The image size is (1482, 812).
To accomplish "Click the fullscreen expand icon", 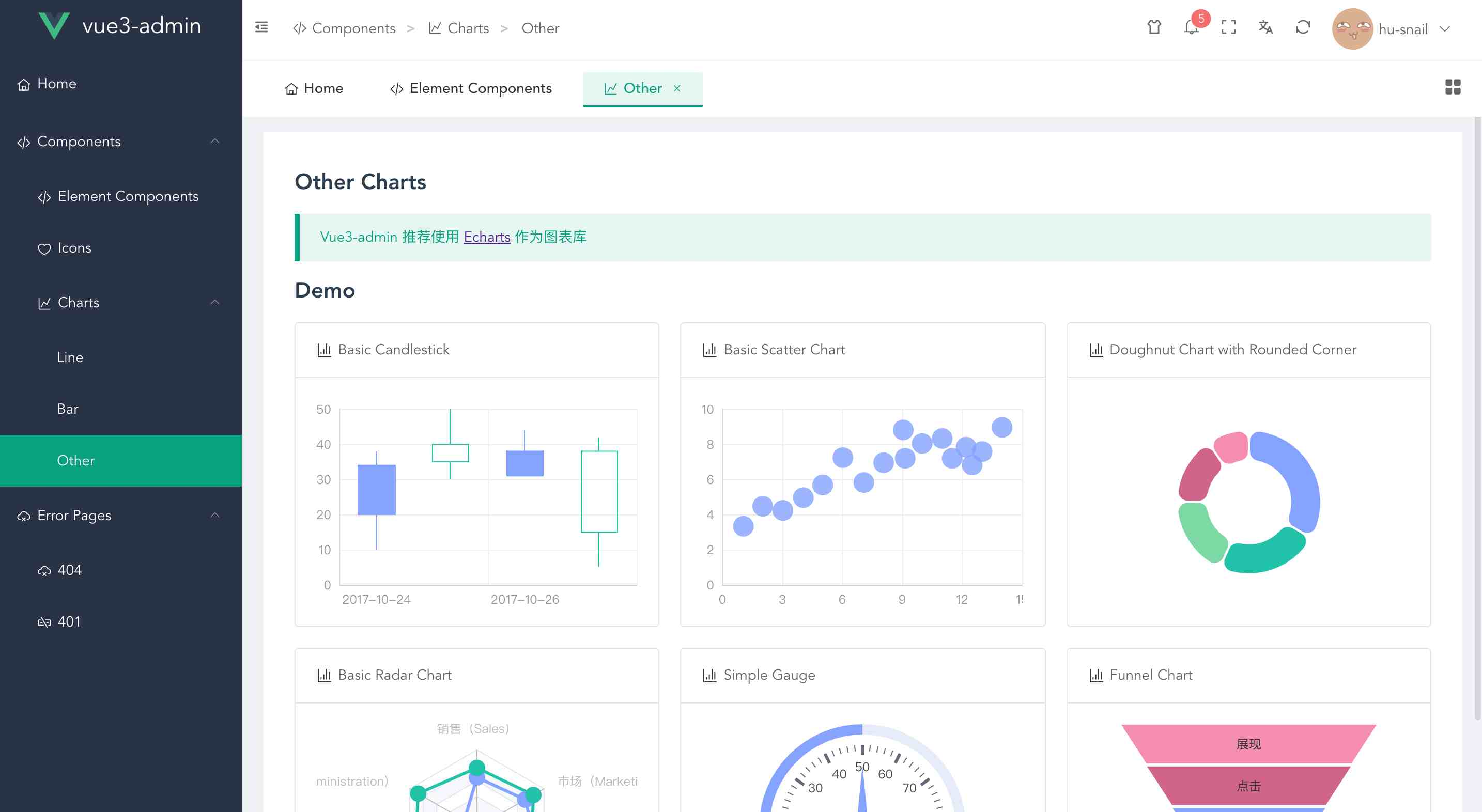I will 1228,28.
